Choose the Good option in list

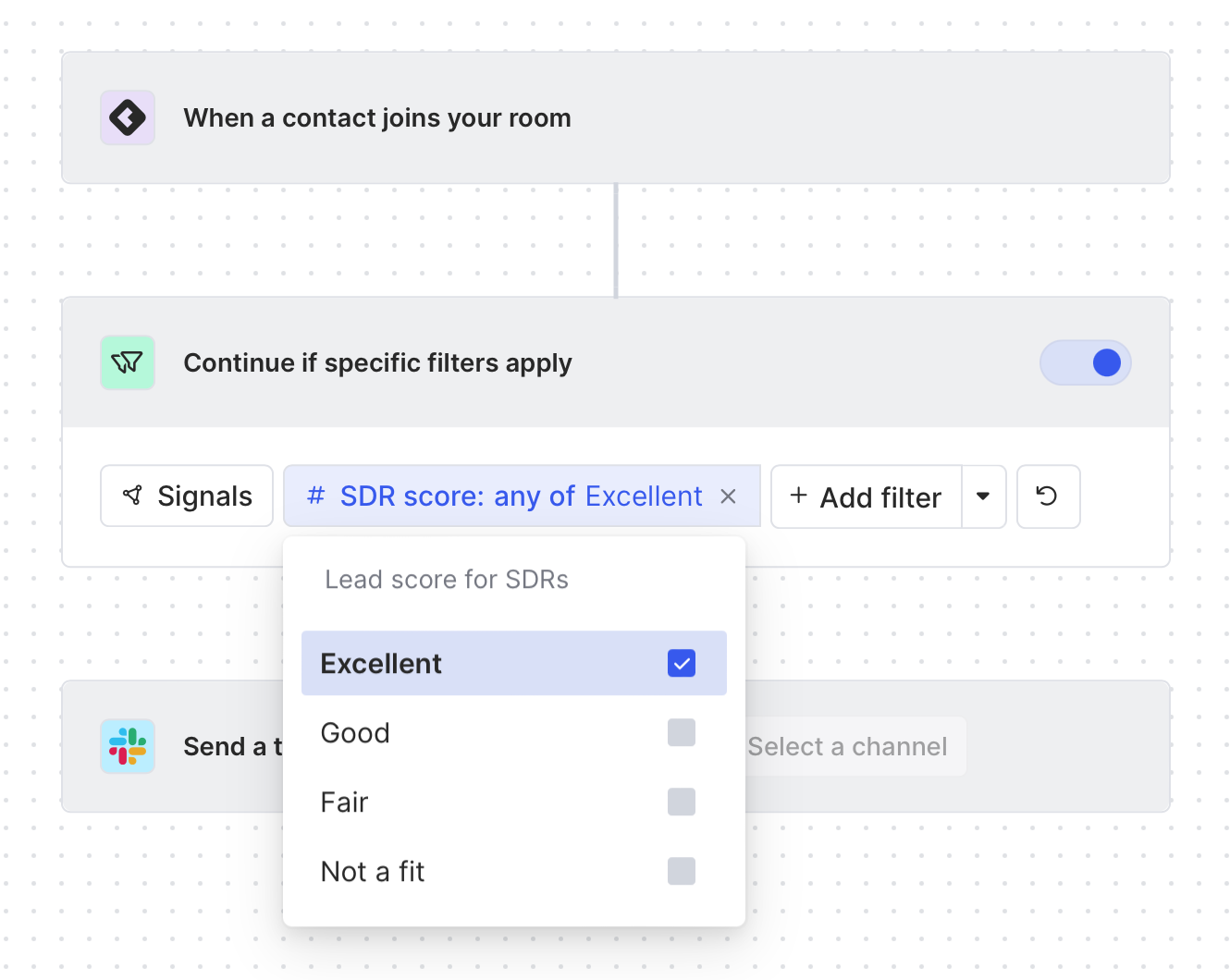(x=355, y=732)
